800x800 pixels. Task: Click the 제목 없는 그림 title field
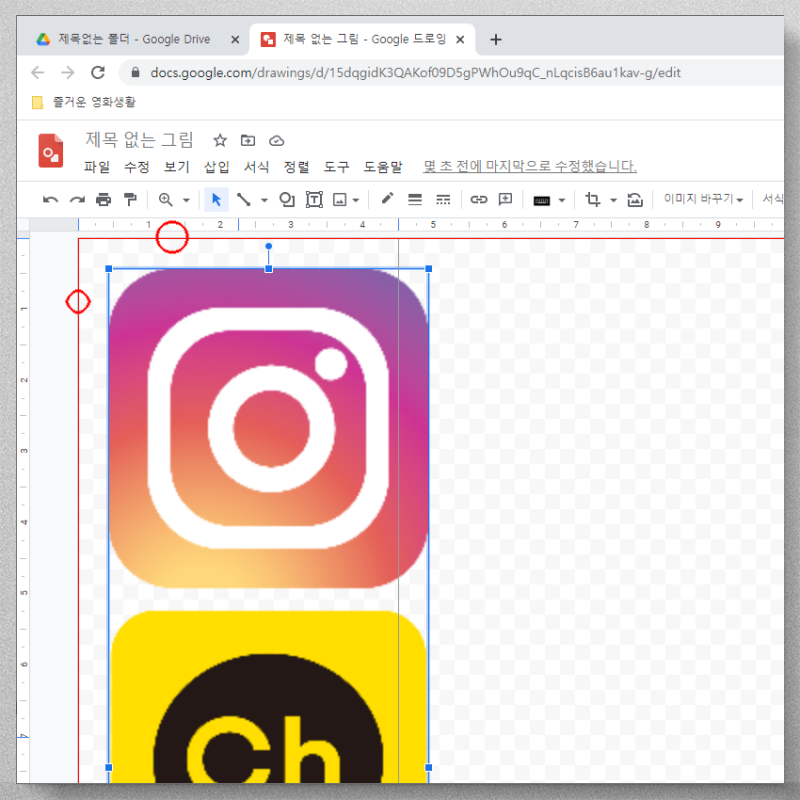pos(139,139)
